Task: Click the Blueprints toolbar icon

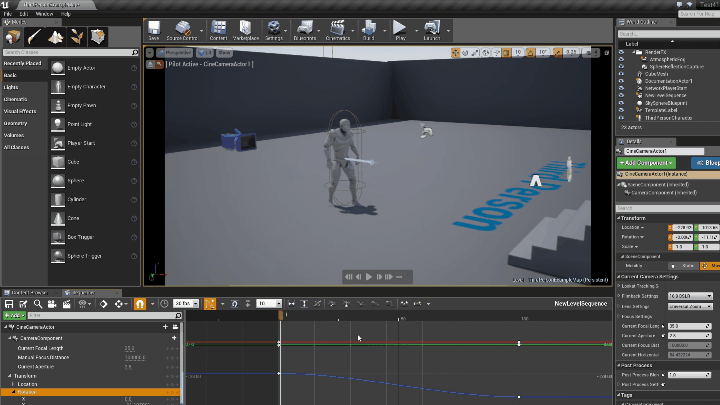Action: click(x=305, y=30)
